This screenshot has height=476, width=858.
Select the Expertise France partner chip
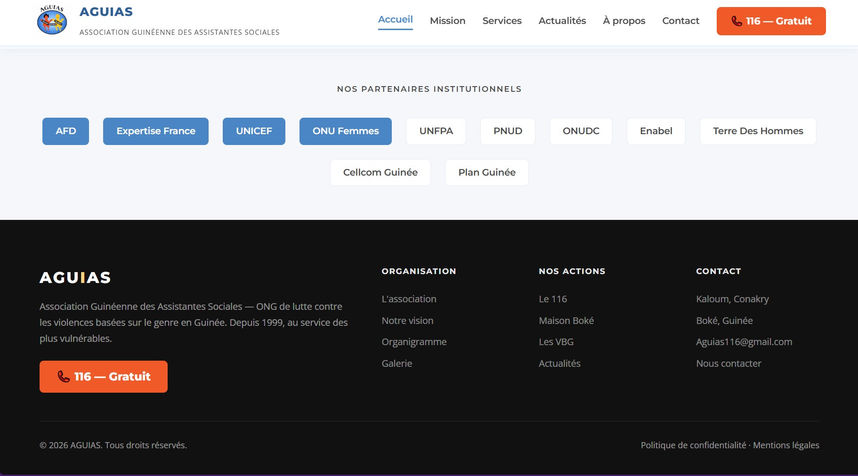click(156, 131)
